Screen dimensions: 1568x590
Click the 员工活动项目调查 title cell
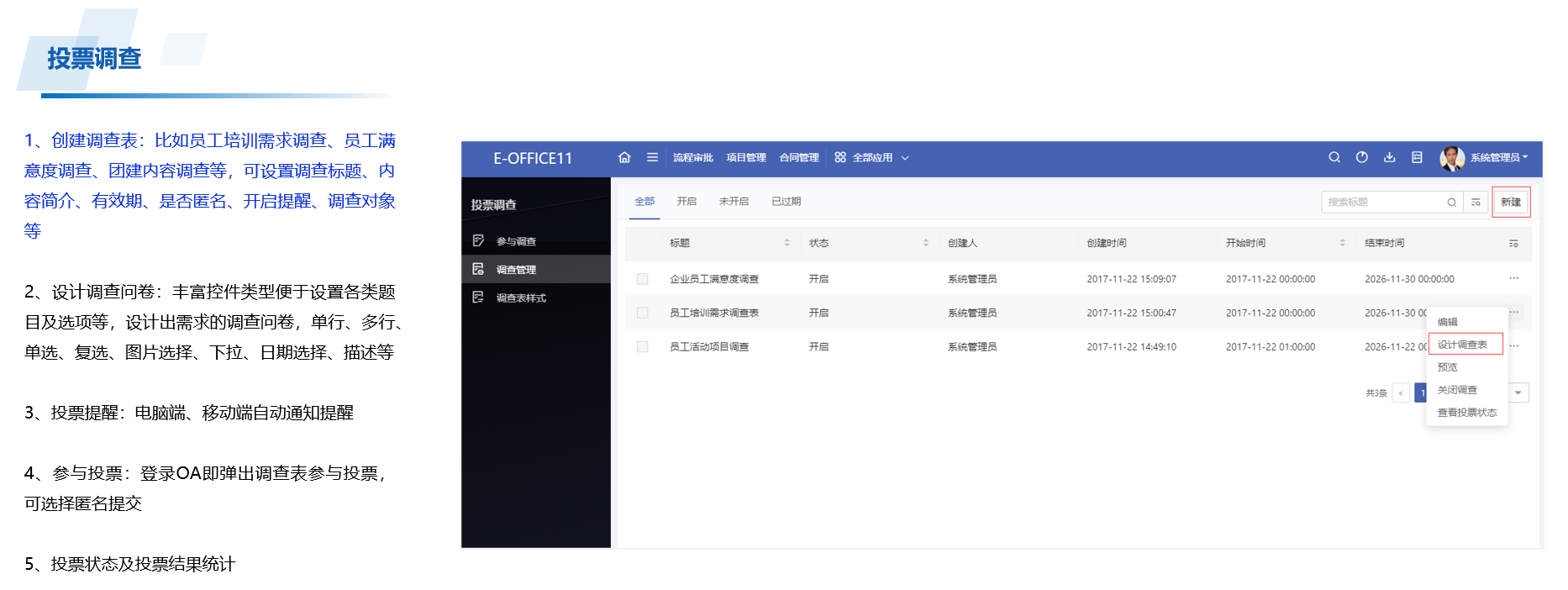pos(709,346)
